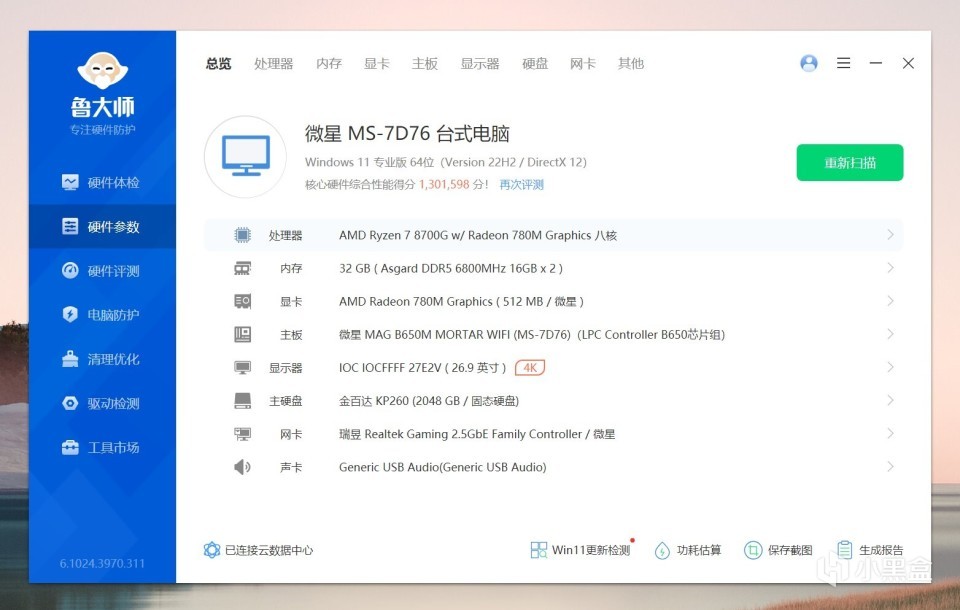This screenshot has height=610, width=960.
Task: Click the processor chip icon in 处理器 row
Action: (242, 235)
